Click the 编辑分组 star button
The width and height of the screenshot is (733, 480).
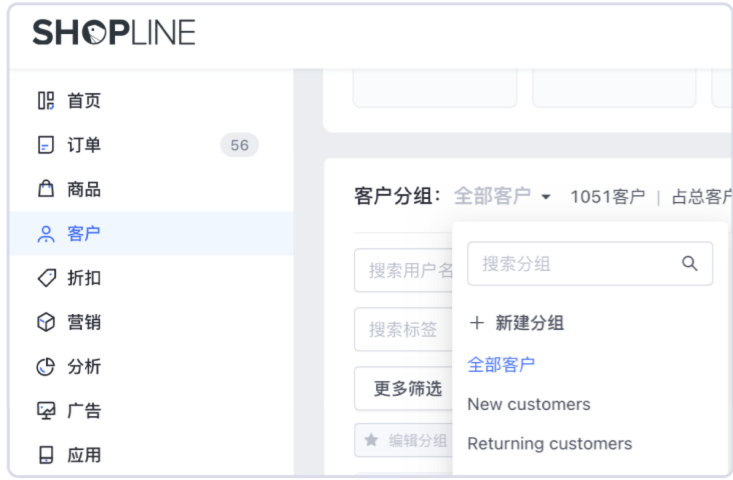(404, 440)
